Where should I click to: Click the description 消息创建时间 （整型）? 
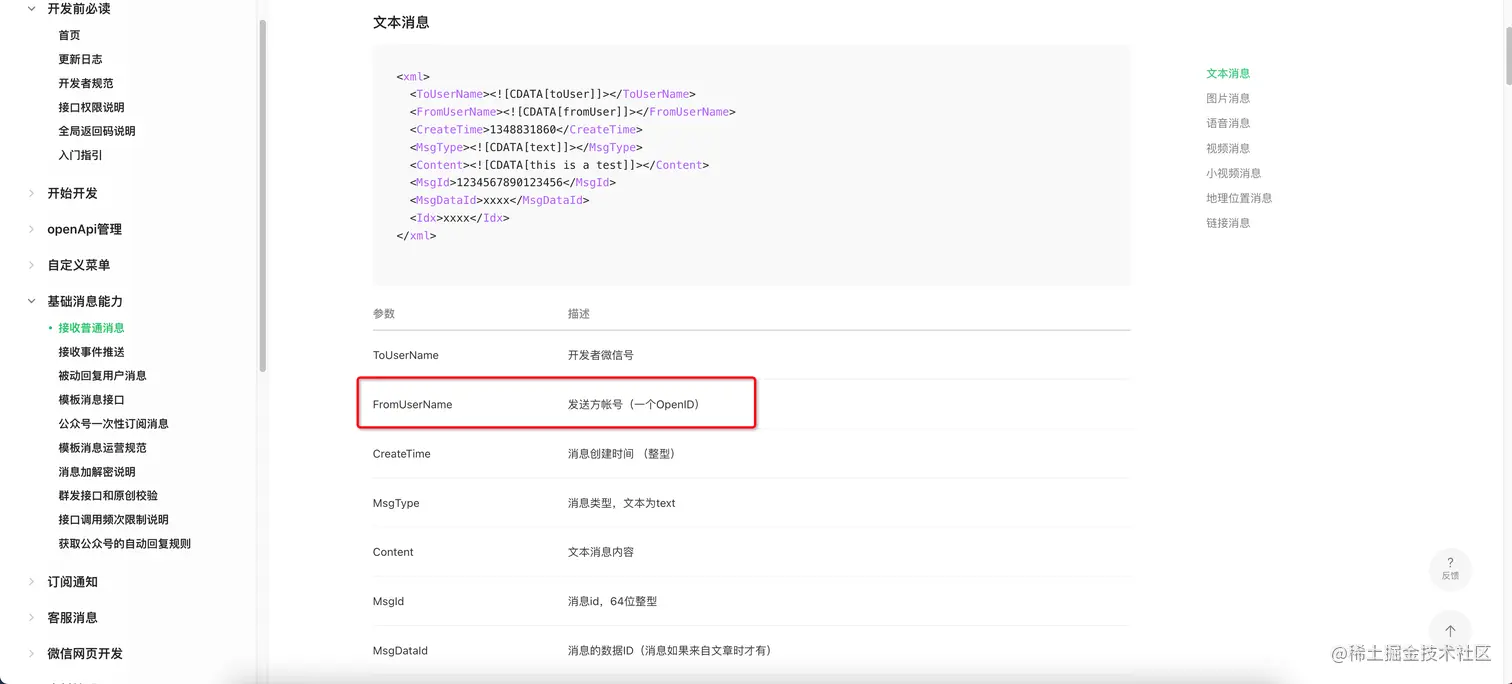tap(624, 453)
